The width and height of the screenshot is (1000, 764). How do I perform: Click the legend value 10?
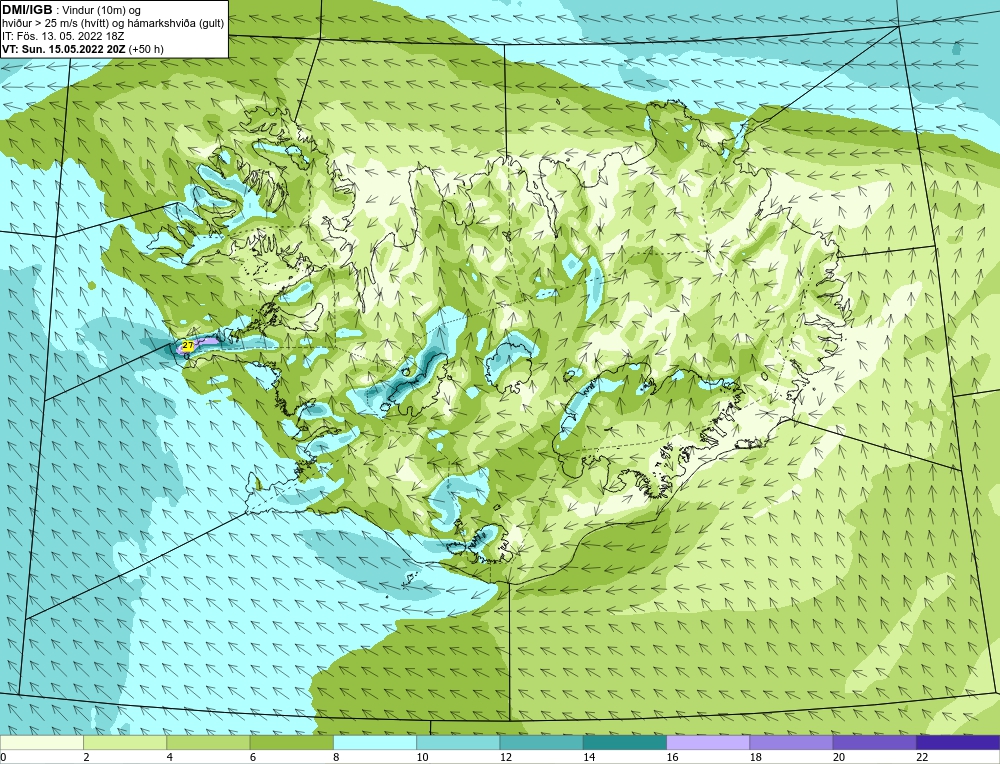tap(422, 757)
